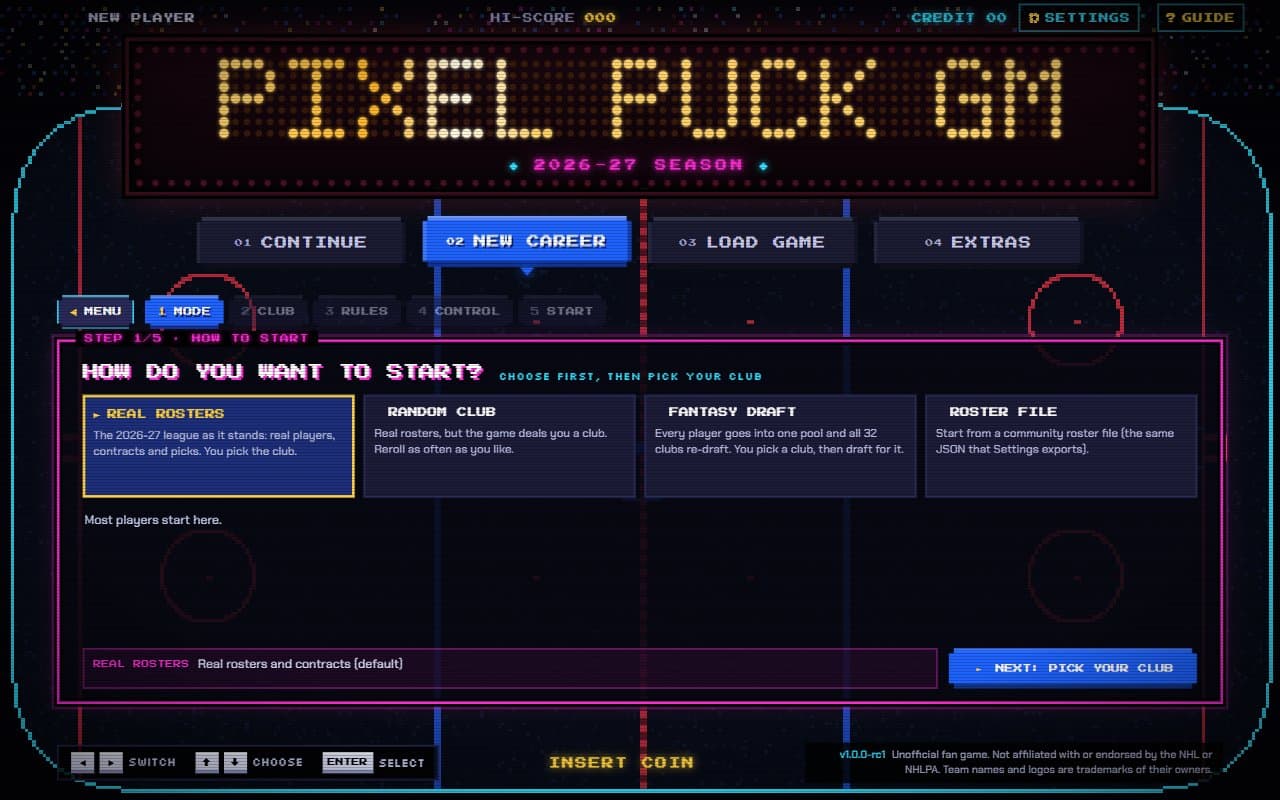Select the 02 New Career tab
The image size is (1280, 800).
coord(526,241)
